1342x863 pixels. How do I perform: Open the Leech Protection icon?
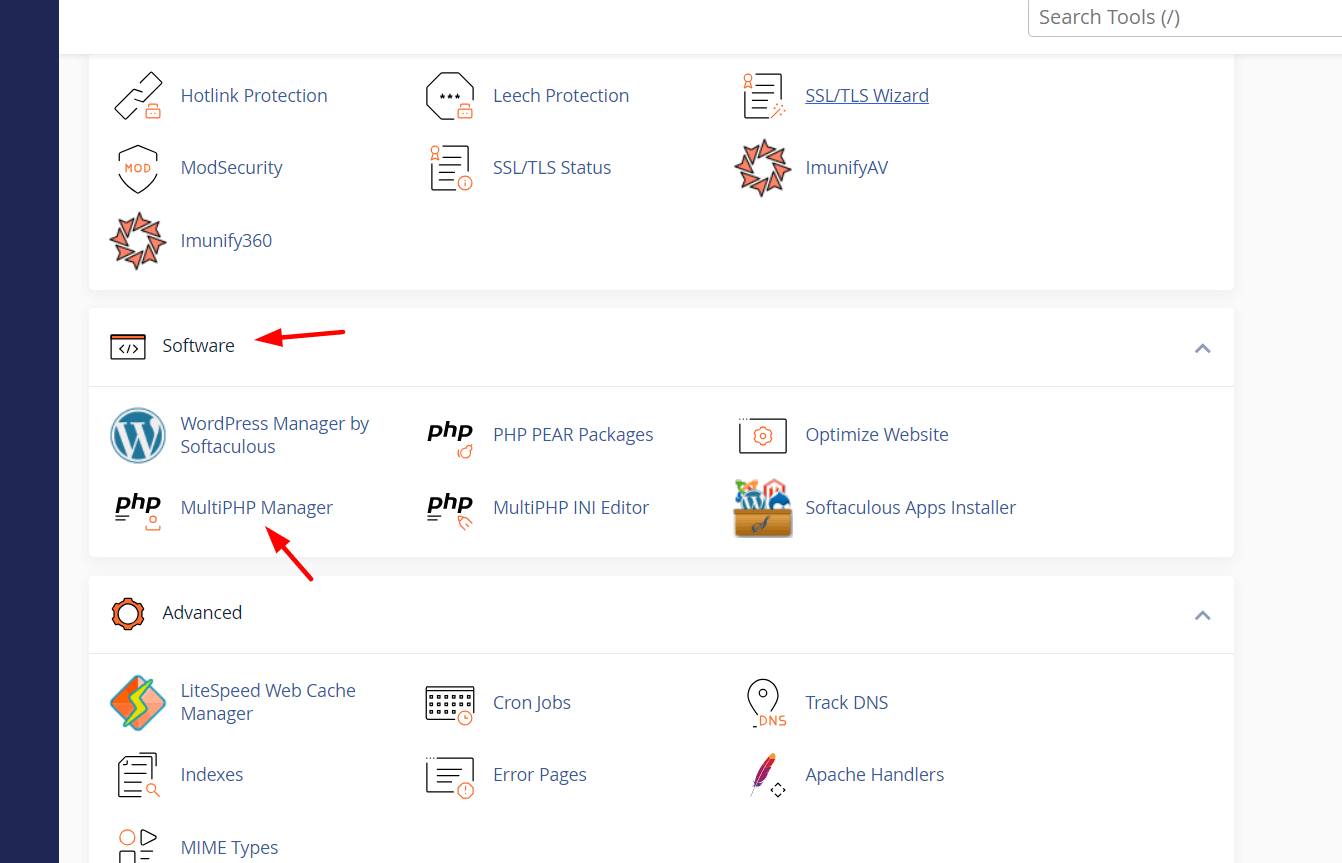[450, 96]
